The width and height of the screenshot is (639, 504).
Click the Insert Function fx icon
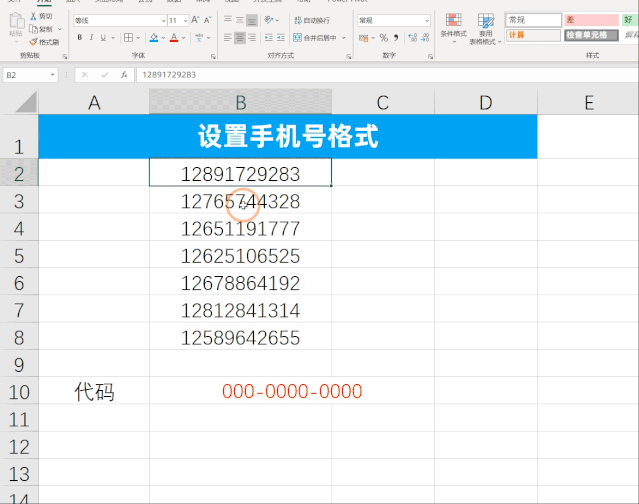tap(124, 75)
